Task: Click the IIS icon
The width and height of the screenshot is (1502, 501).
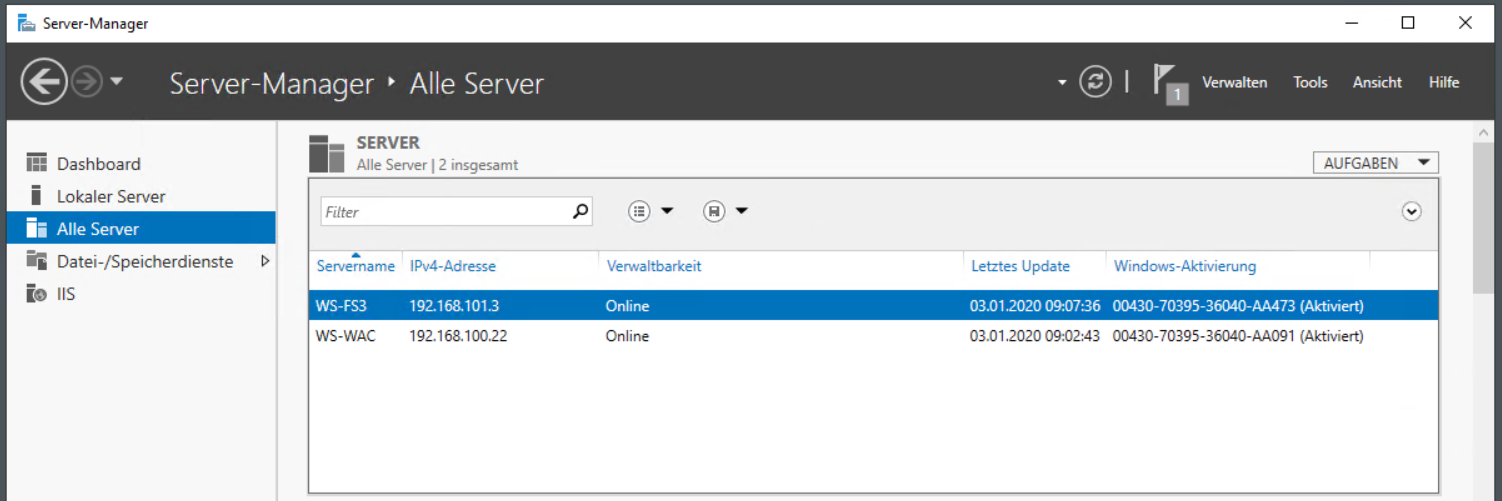Action: coord(37,294)
